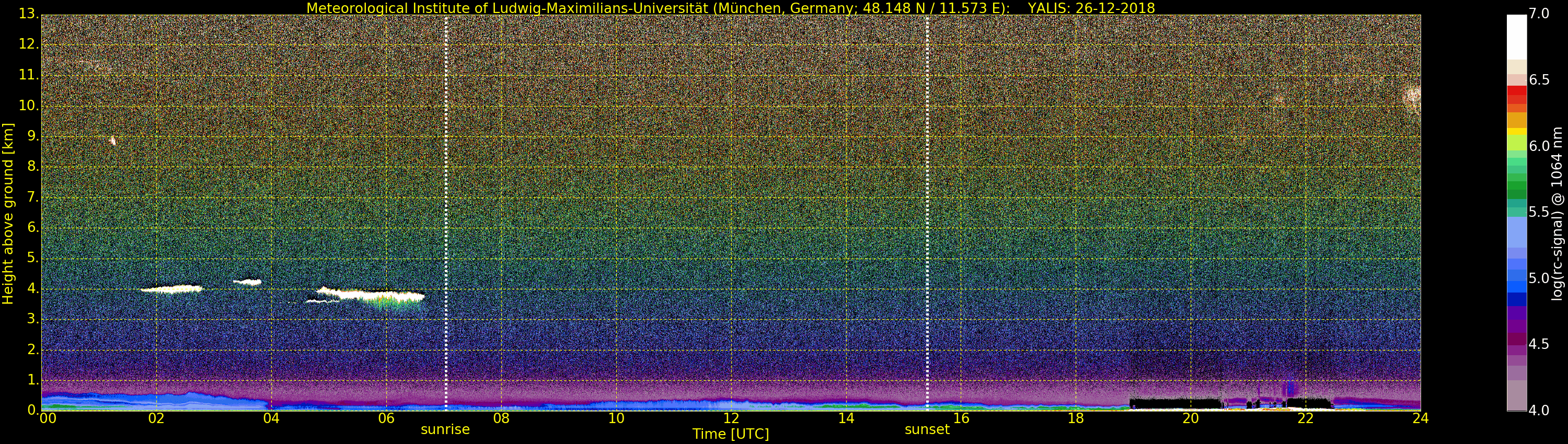Click the "7.0" colorbar tick label
Viewport: 1568px width, 444px height.
(x=1539, y=14)
